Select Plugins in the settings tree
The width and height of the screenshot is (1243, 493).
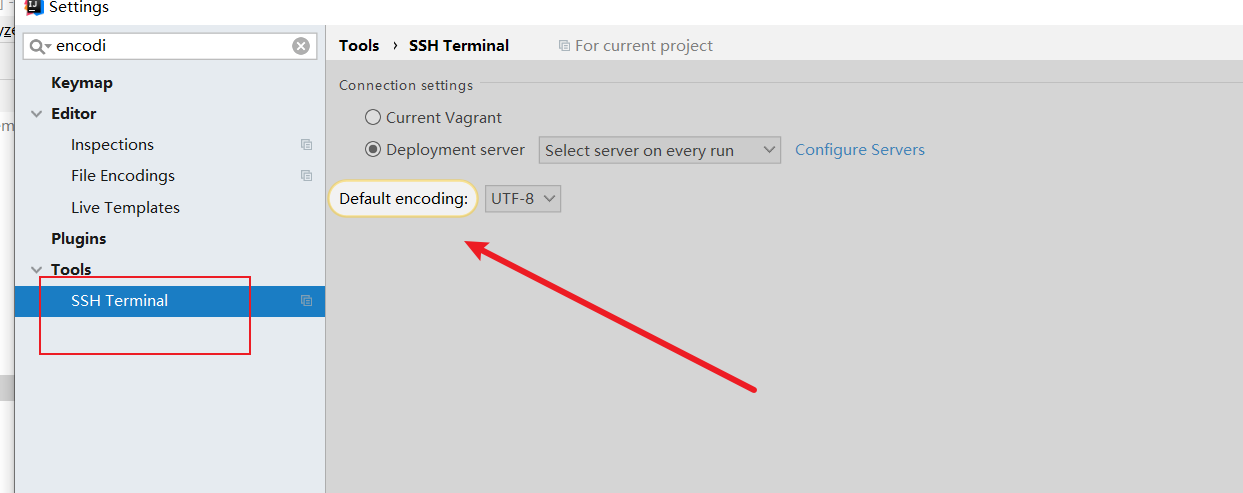coord(79,239)
